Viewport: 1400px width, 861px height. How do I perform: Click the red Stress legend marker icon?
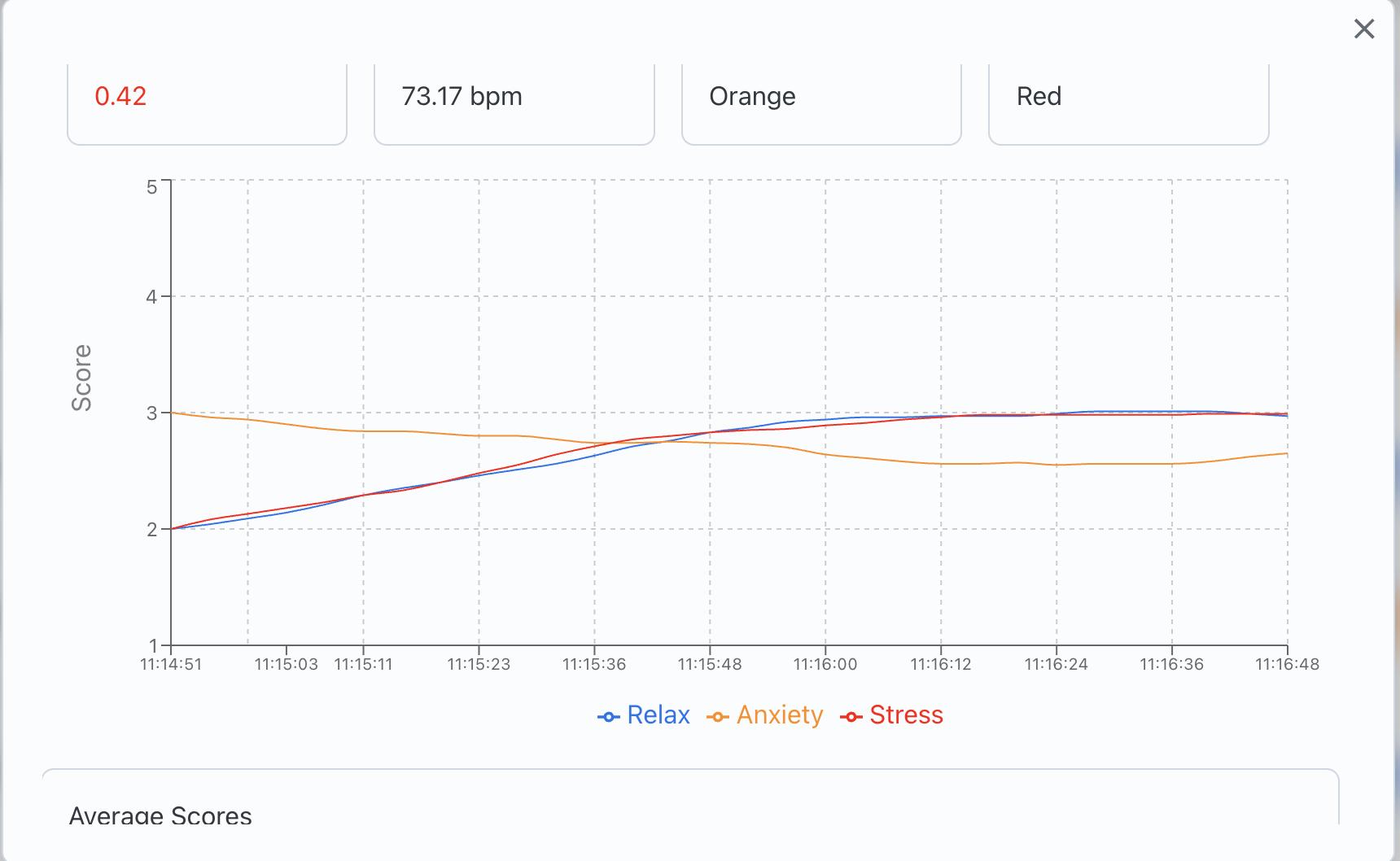pyautogui.click(x=851, y=717)
